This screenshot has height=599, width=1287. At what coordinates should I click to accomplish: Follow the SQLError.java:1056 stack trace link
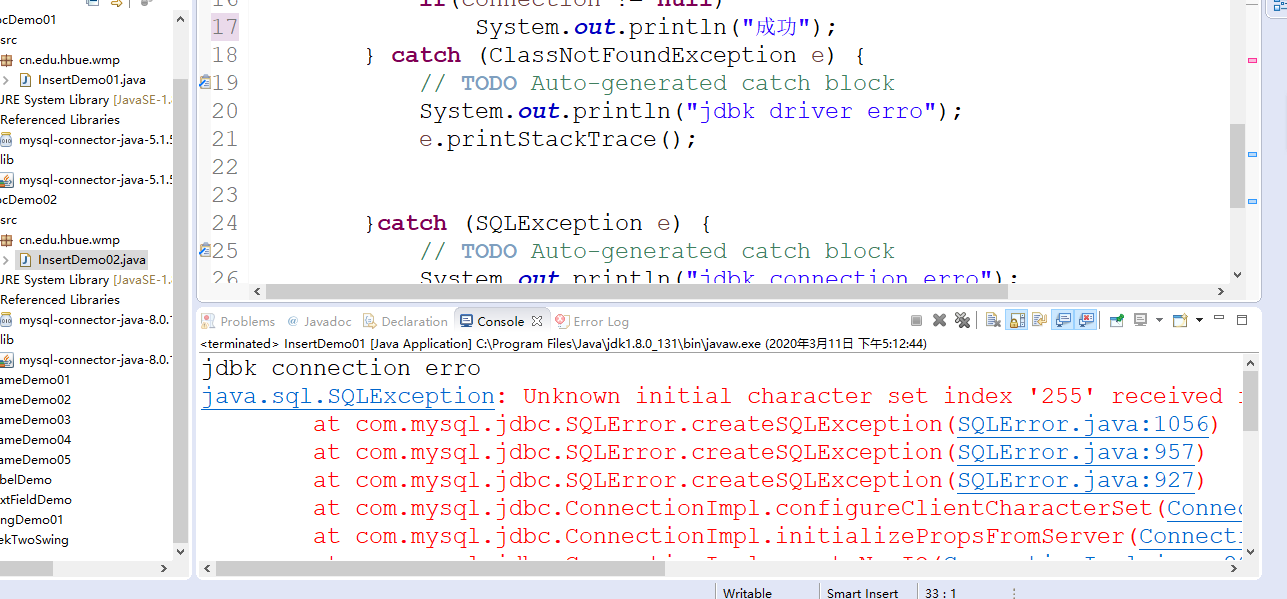(1083, 424)
